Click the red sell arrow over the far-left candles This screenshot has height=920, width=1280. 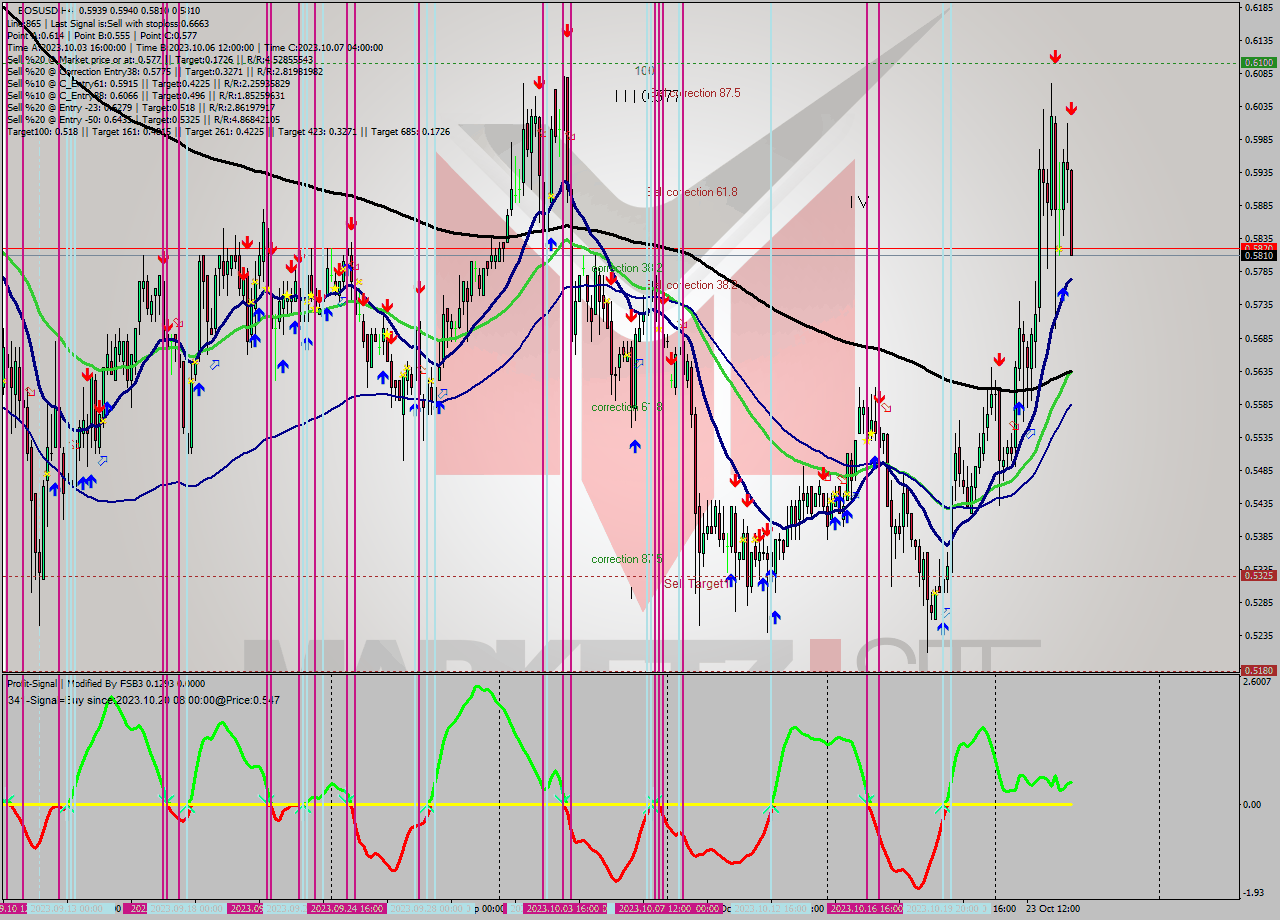coord(86,373)
